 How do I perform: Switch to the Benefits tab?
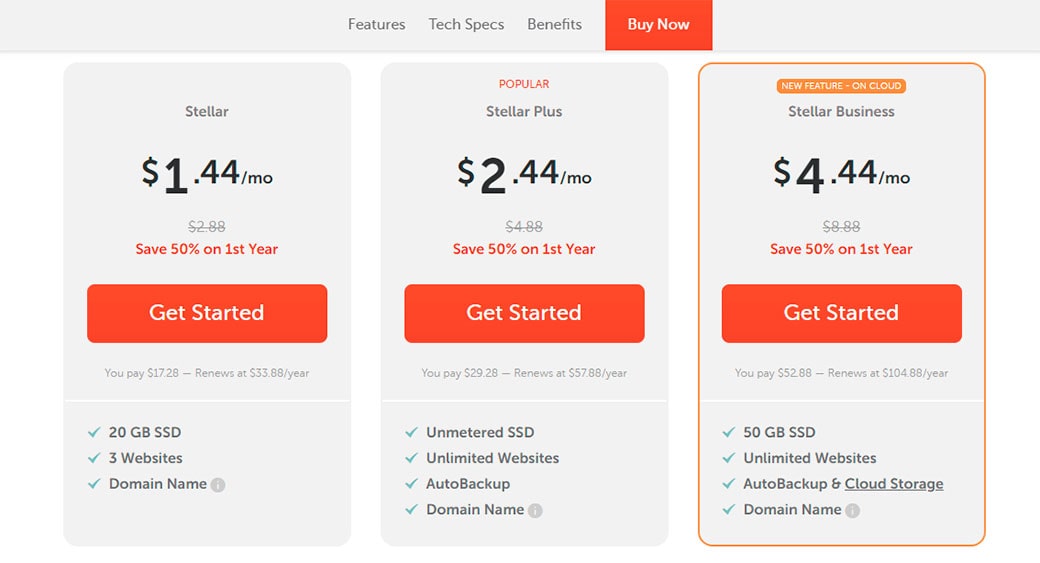pyautogui.click(x=554, y=24)
